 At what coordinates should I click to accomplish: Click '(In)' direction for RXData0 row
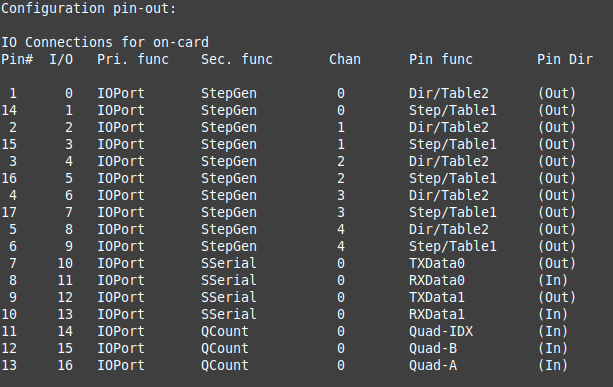tap(553, 280)
